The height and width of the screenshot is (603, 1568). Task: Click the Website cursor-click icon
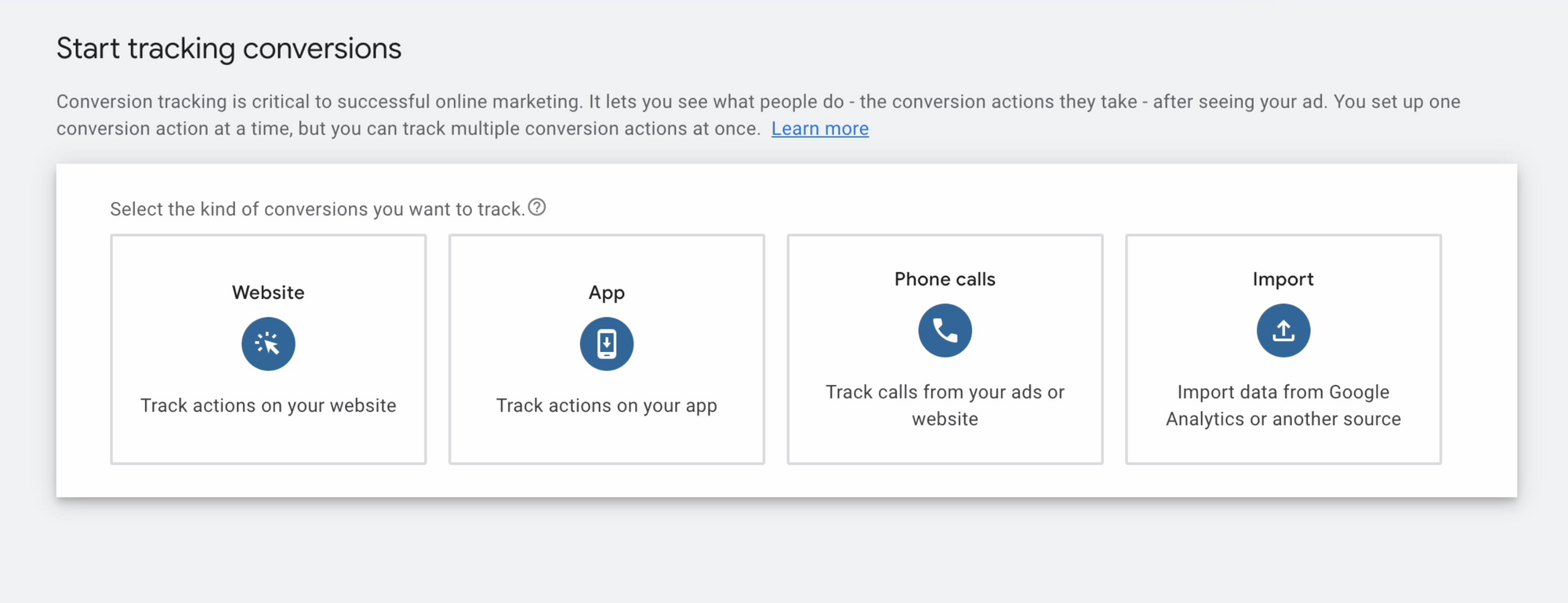point(268,343)
